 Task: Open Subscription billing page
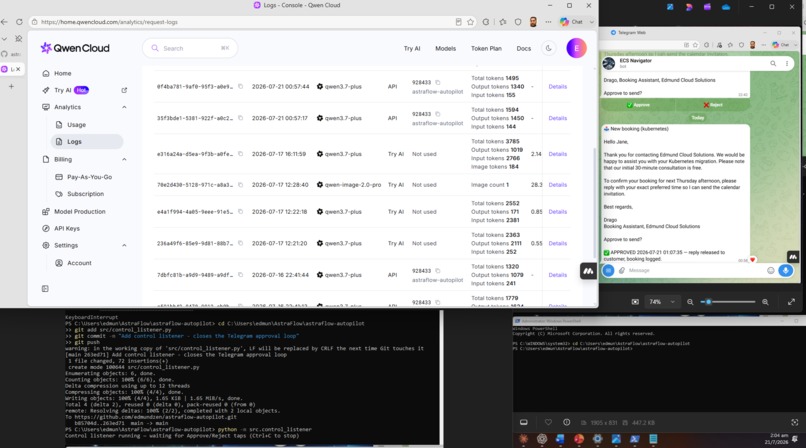point(85,194)
